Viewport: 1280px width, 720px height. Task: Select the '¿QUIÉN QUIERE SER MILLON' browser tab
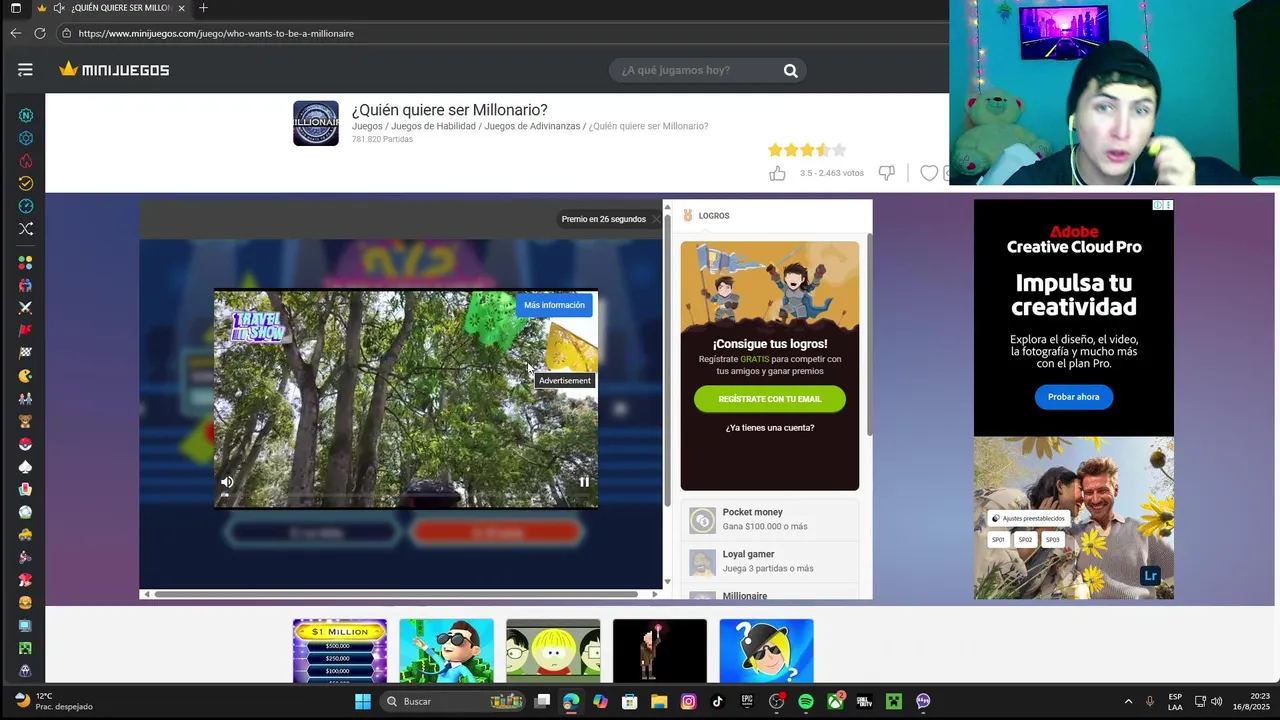(x=110, y=8)
